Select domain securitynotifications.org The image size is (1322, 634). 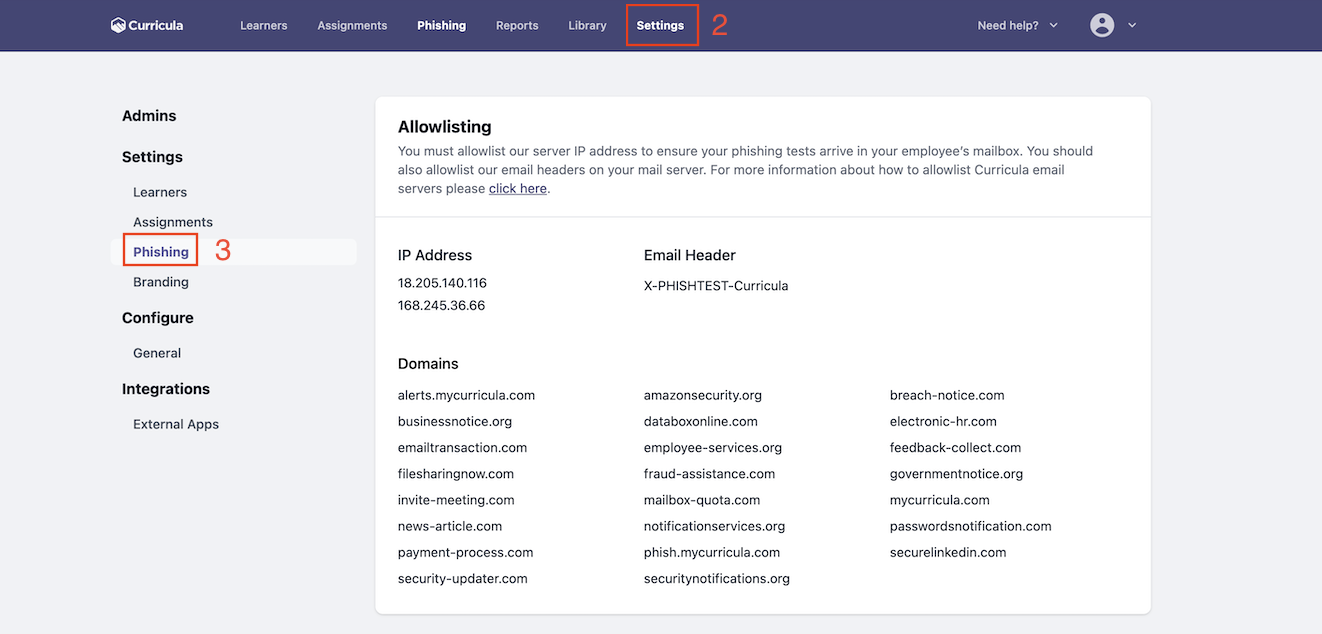(x=717, y=578)
